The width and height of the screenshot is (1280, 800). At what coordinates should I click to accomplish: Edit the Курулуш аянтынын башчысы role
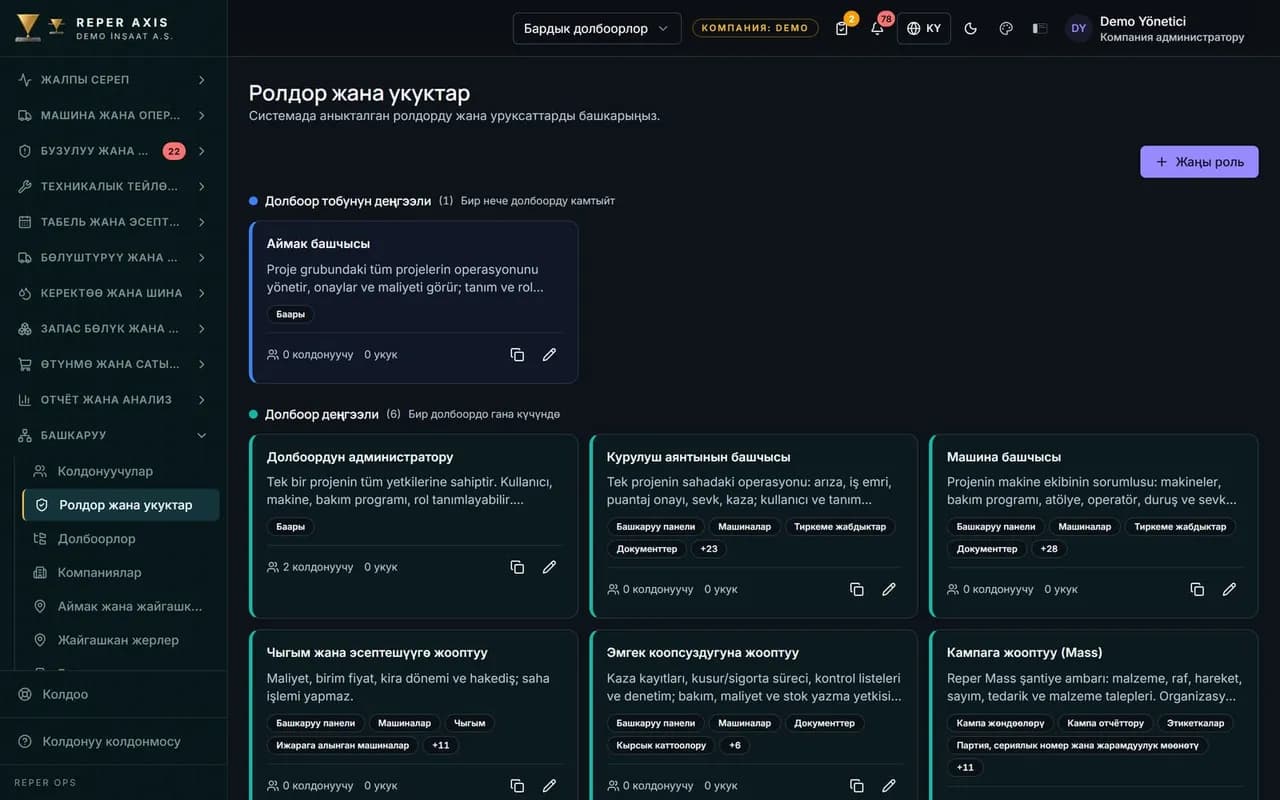click(x=889, y=589)
